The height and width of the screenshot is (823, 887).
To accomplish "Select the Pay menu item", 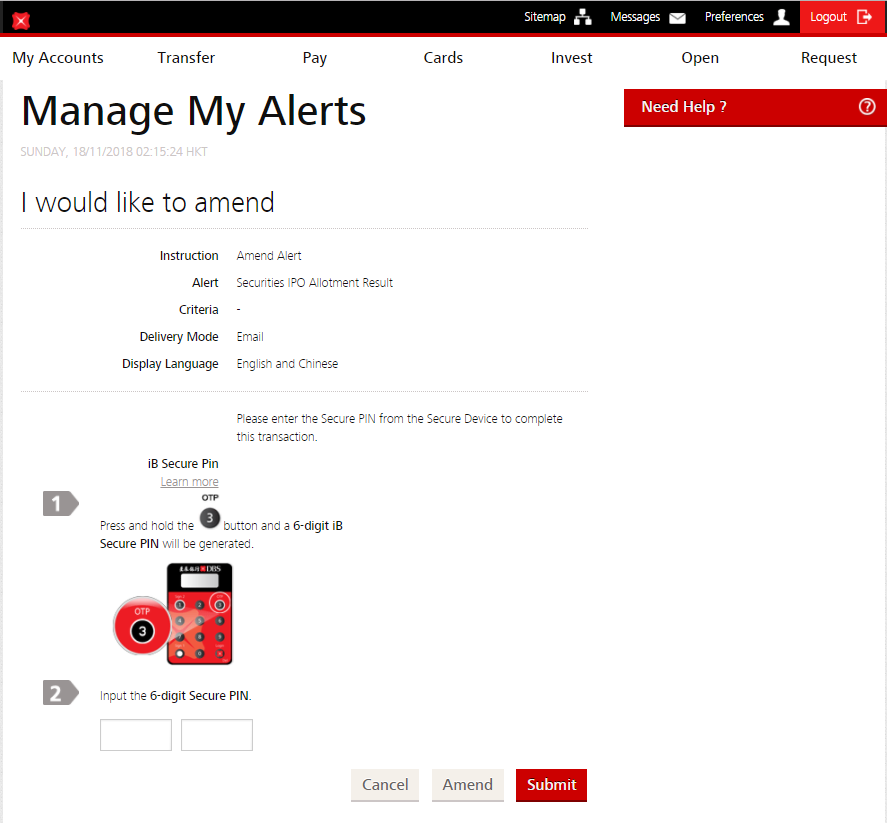I will click(x=315, y=58).
